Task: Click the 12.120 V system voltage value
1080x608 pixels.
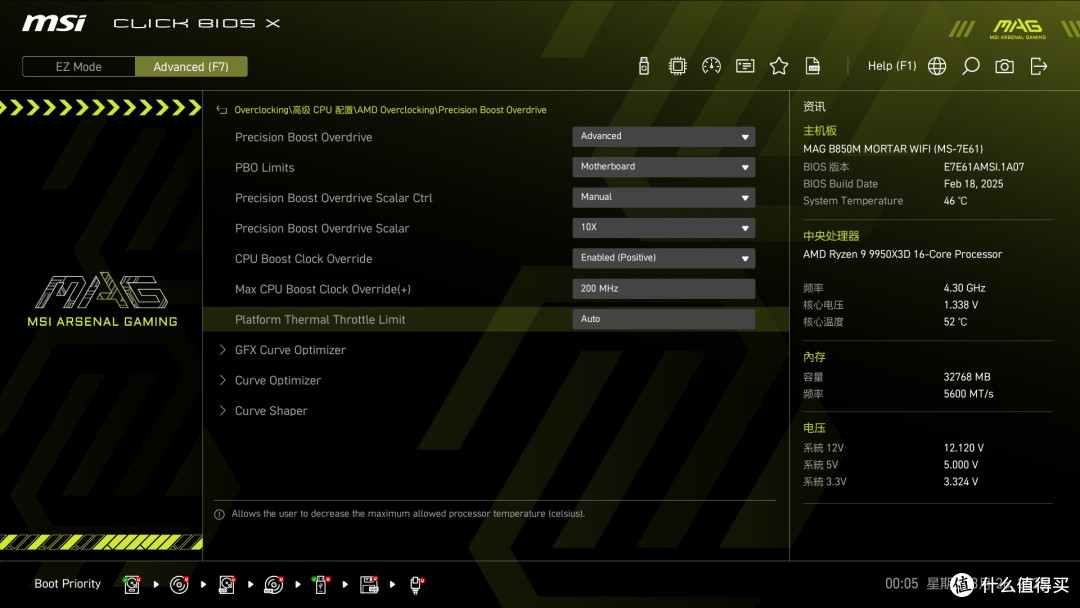Action: (x=964, y=448)
